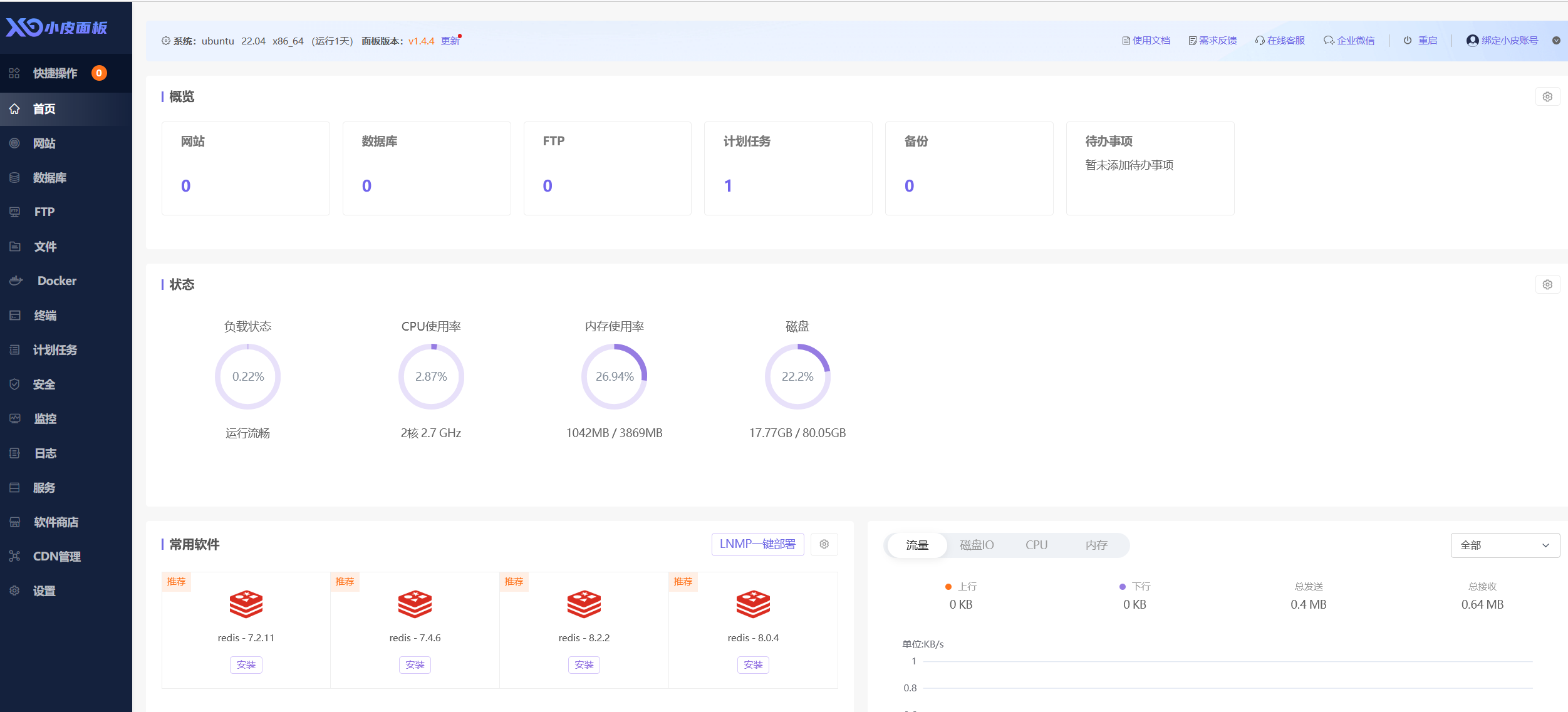The height and width of the screenshot is (712, 1568).
Task: Click the 安全 shield icon
Action: [14, 384]
